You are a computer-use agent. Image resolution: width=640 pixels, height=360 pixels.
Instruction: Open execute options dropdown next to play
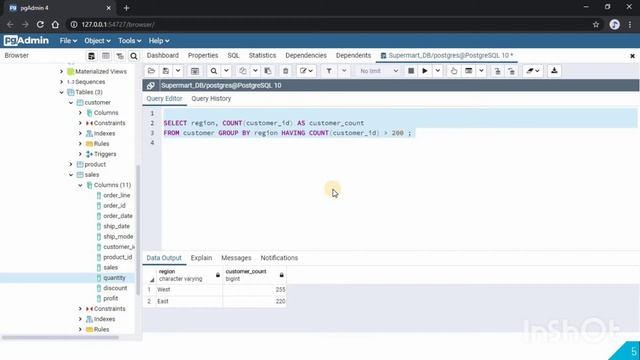pyautogui.click(x=438, y=71)
